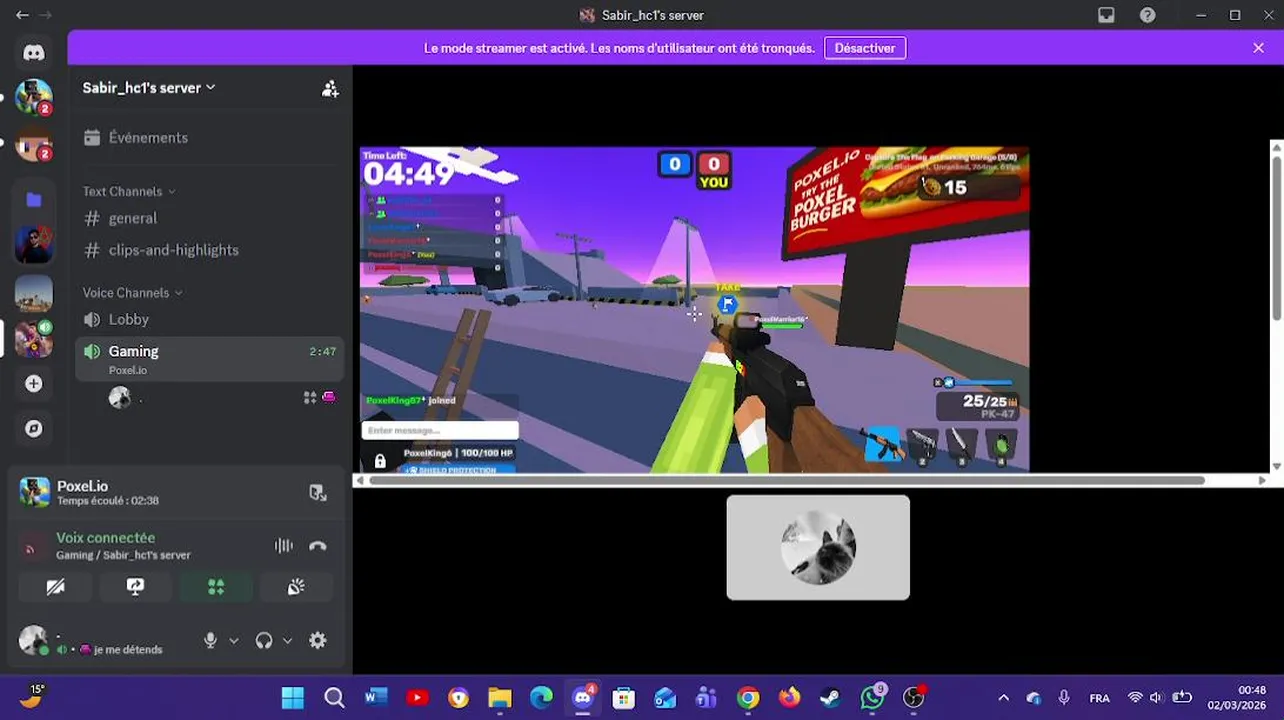Click the message input in the game
Image resolution: width=1284 pixels, height=720 pixels.
(440, 430)
